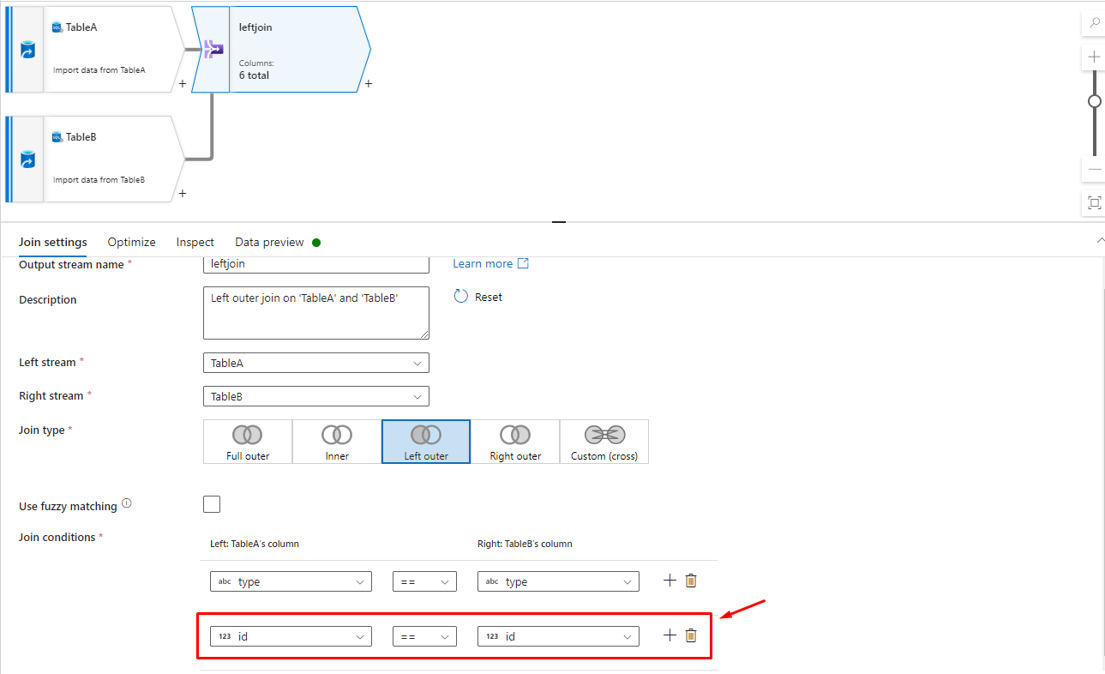Open operator dropdown in type row

[424, 582]
